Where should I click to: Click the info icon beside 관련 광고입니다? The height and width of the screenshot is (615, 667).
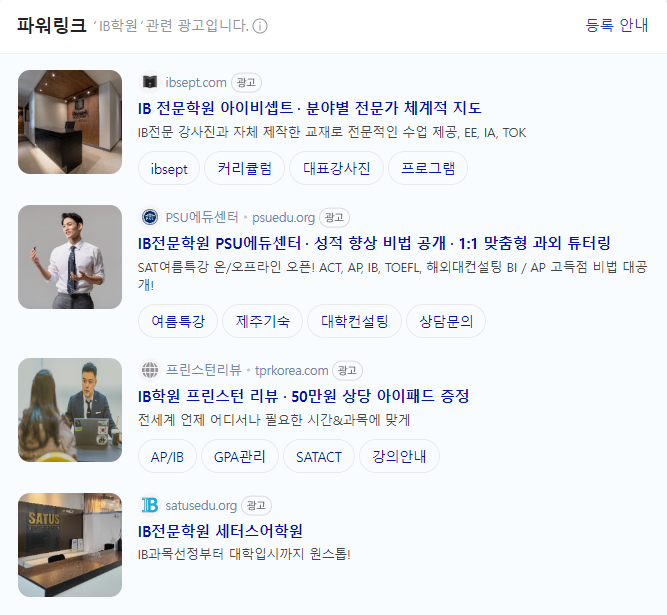[260, 26]
